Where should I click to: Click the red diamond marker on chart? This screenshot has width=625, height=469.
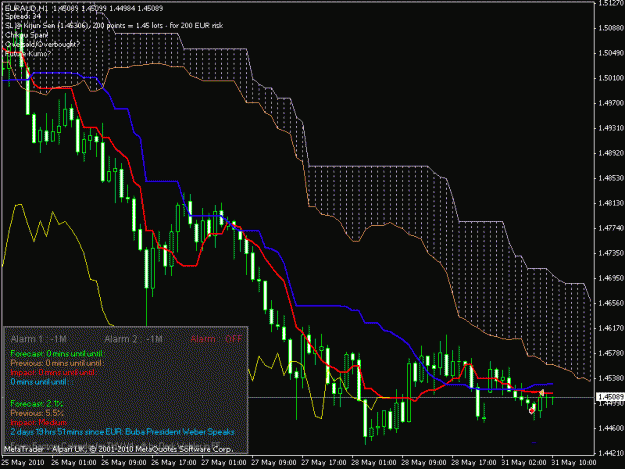coord(532,410)
